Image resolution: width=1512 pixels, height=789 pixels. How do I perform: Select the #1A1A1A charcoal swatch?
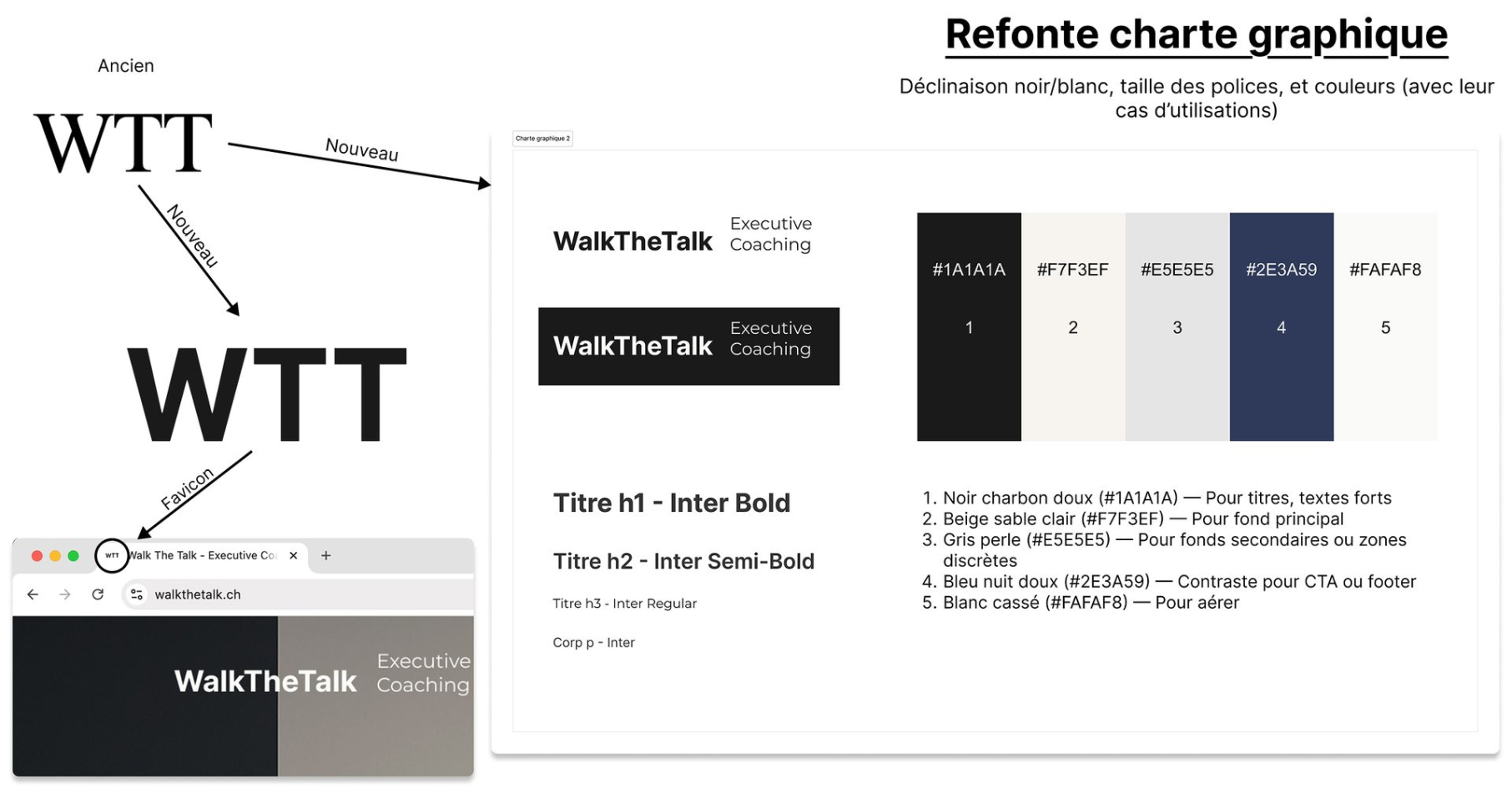pos(969,326)
